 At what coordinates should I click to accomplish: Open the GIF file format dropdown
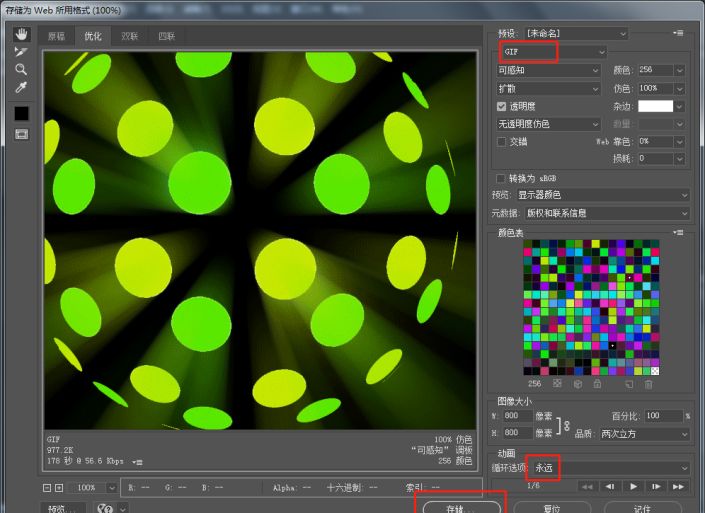pos(552,51)
